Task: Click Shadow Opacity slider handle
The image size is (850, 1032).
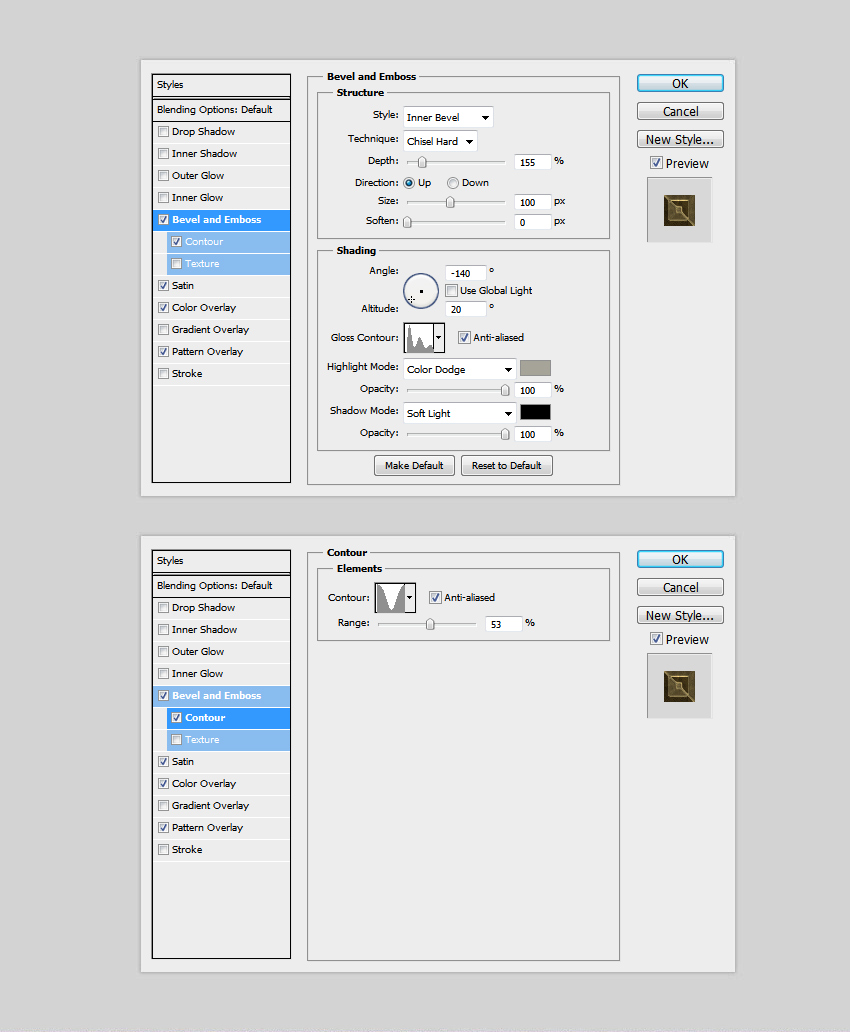Action: click(x=505, y=434)
